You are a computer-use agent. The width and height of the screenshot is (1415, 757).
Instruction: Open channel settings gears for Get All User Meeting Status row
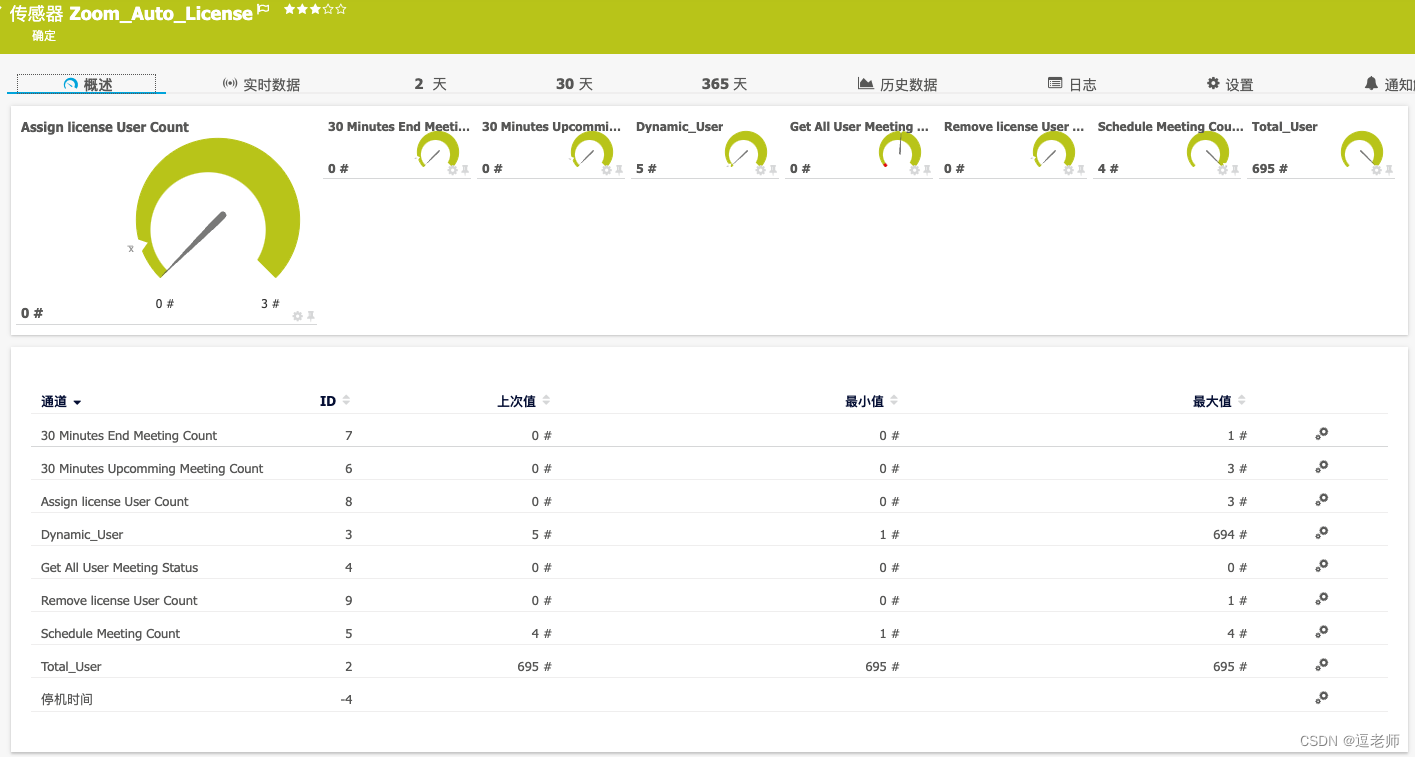click(x=1321, y=566)
